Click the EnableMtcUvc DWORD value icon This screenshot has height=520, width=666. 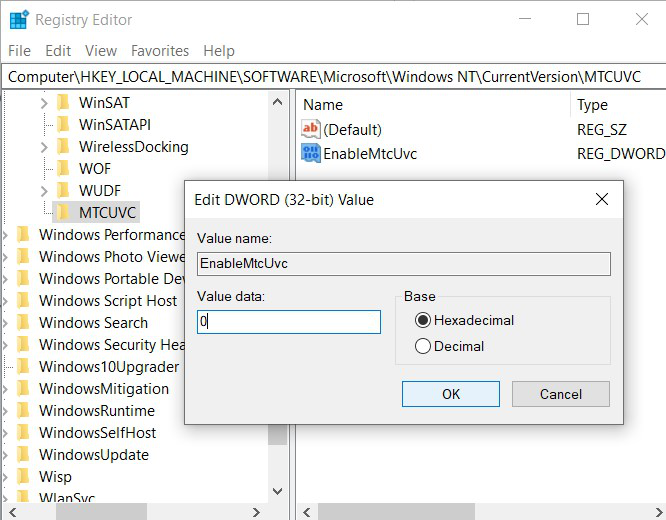311,153
